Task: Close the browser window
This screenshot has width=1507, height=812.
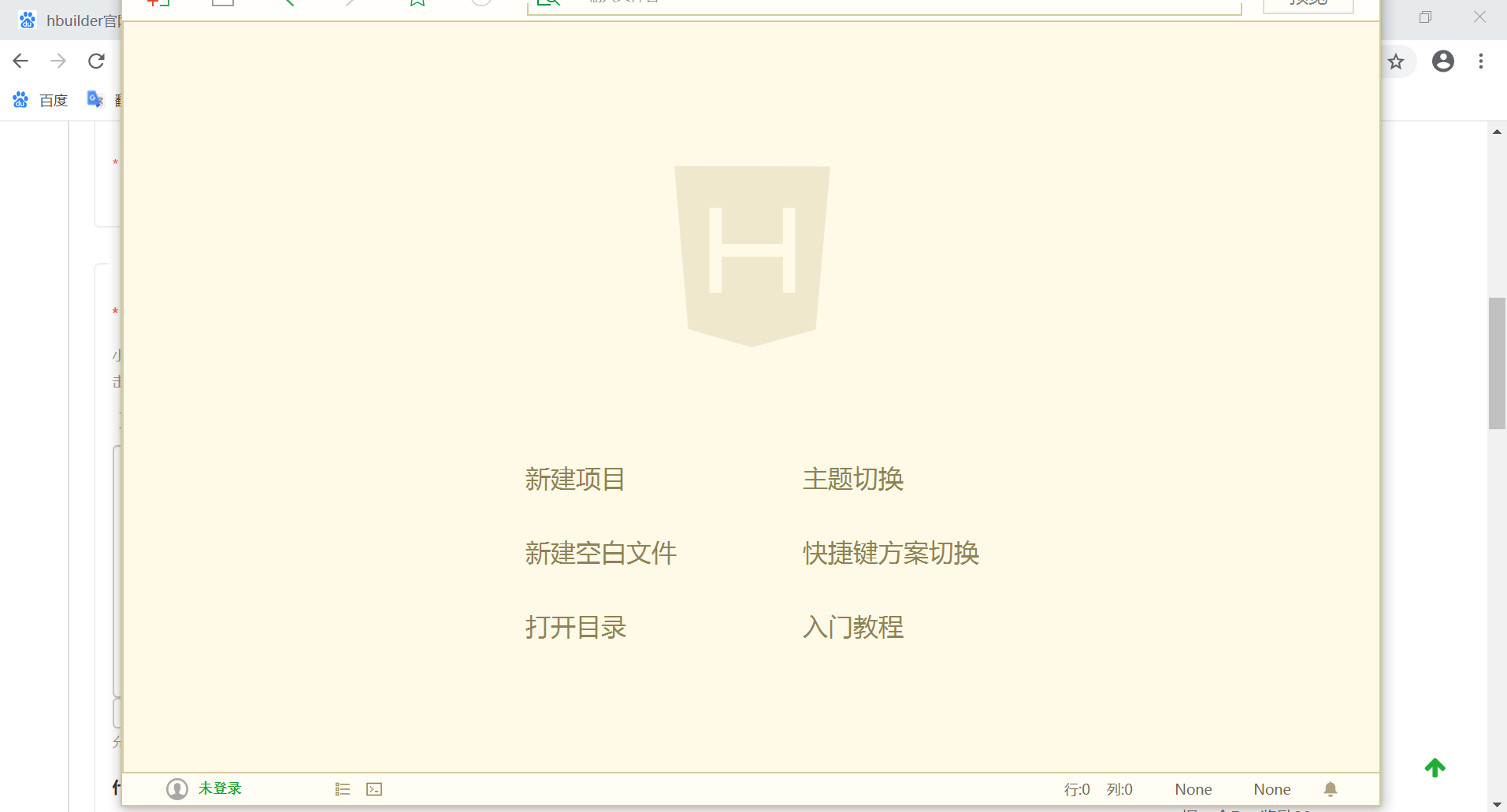Action: coord(1480,17)
